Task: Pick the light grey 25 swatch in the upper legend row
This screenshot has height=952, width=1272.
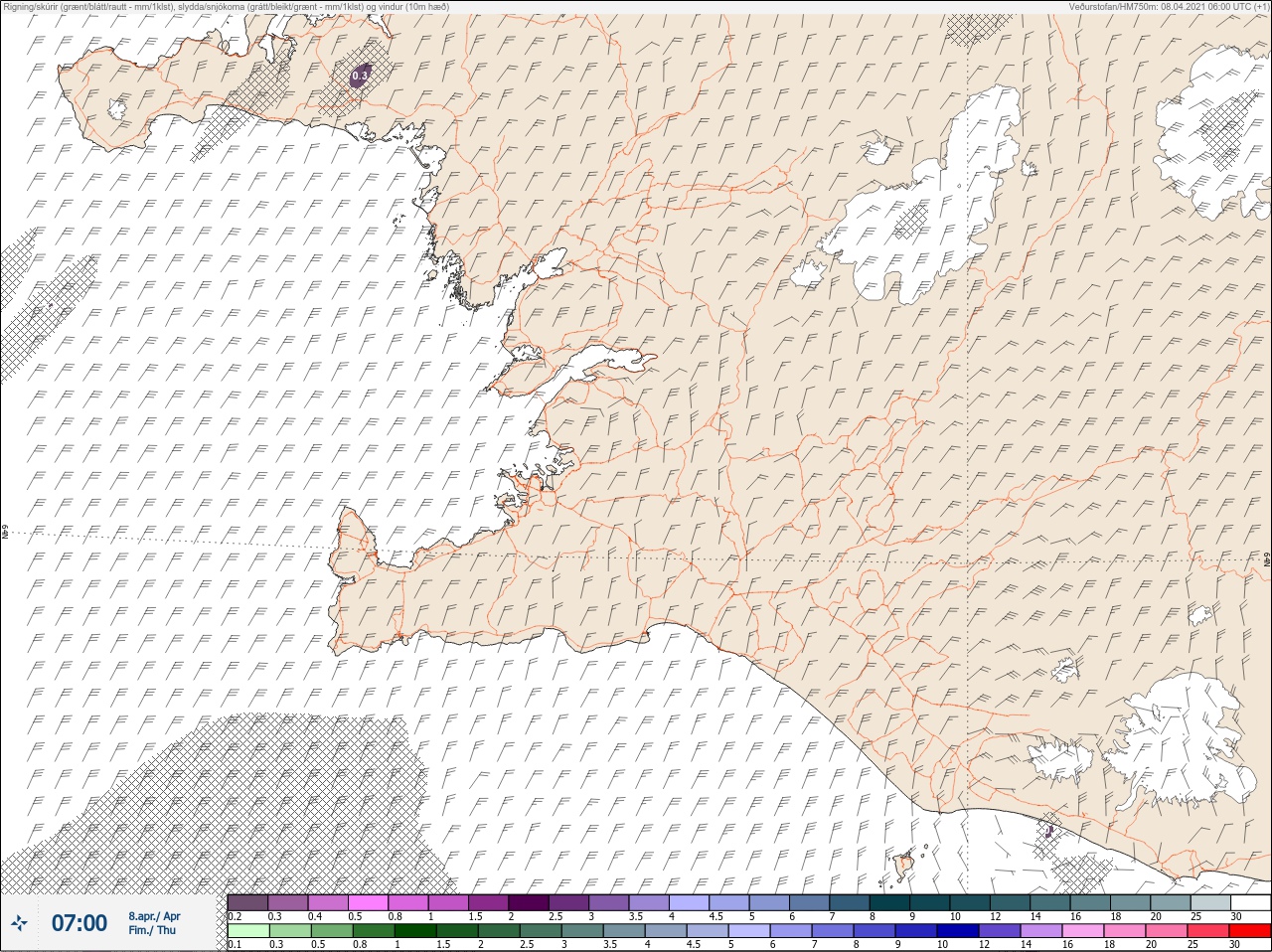Action: [x=1211, y=902]
